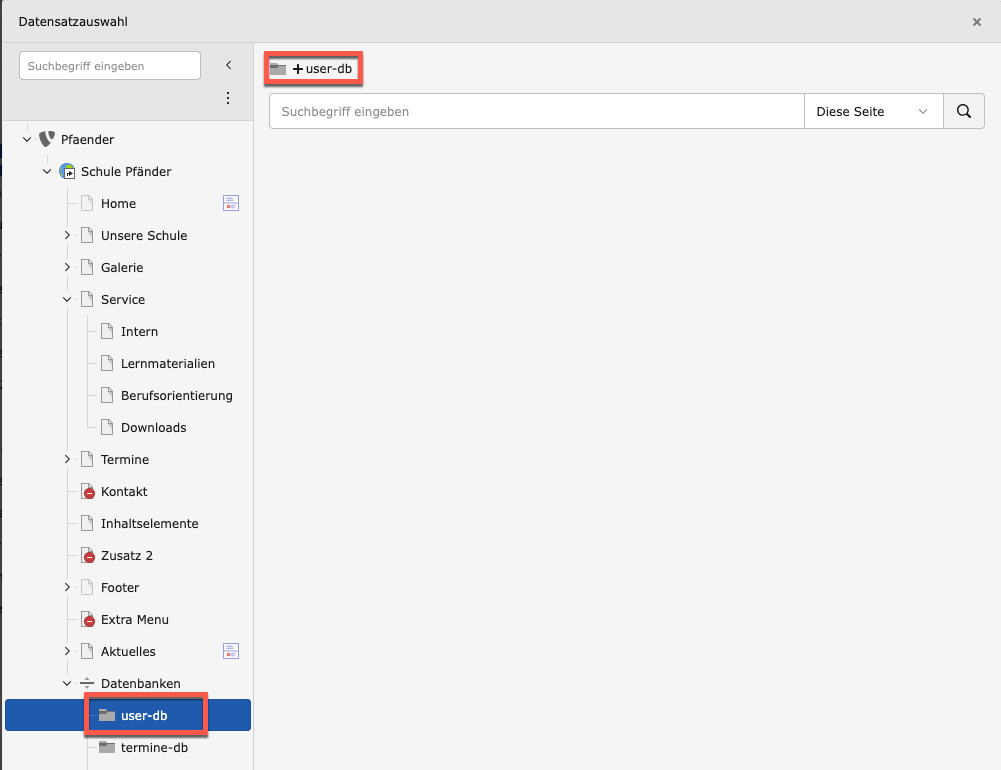Select the termine-db folder
The image size is (1001, 770).
[154, 747]
